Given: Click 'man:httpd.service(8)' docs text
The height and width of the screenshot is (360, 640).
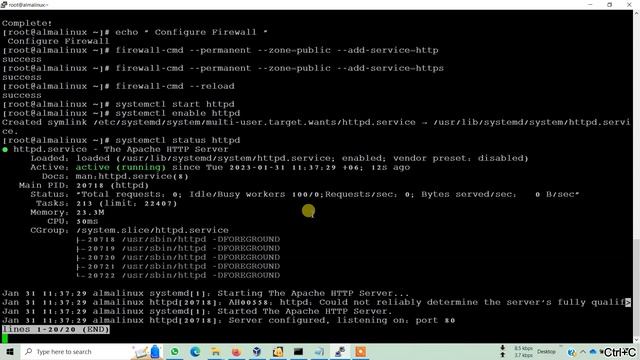Looking at the screenshot, I should (132, 176).
